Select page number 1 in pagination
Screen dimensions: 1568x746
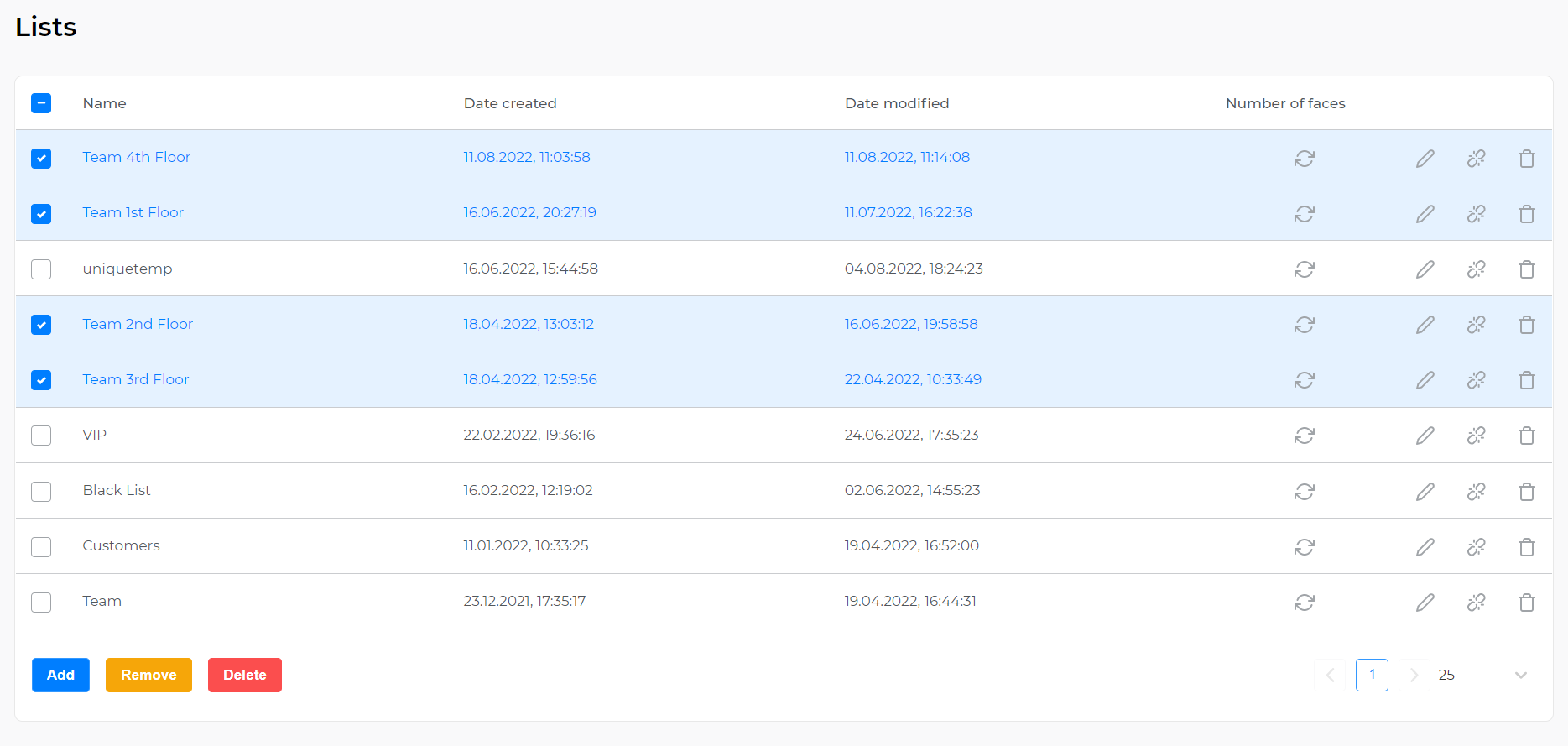pos(1372,675)
